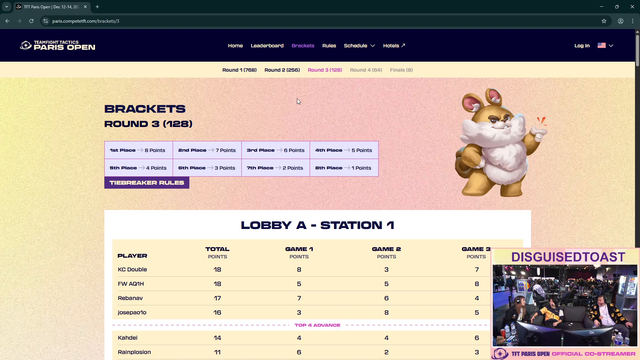Image resolution: width=640 pixels, height=360 pixels.
Task: Close the TFT Paris Open browser tab
Action: (x=85, y=7)
